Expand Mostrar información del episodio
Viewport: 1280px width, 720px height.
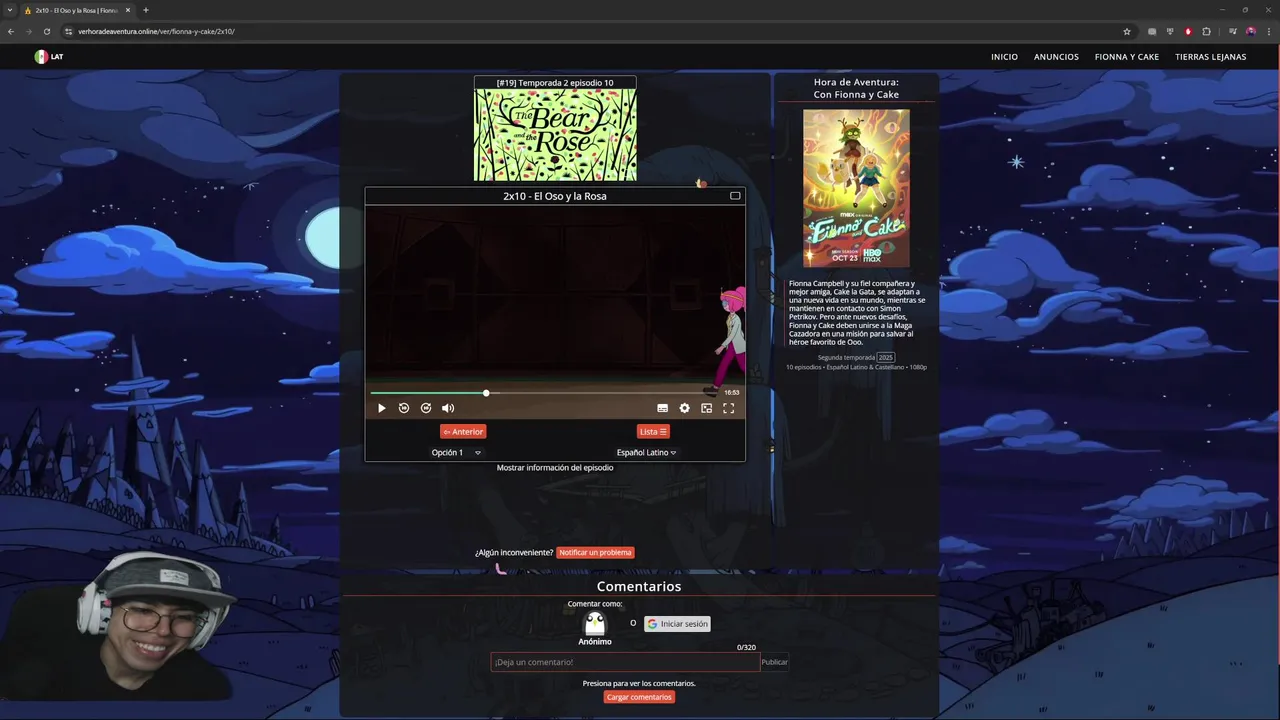pyautogui.click(x=555, y=468)
